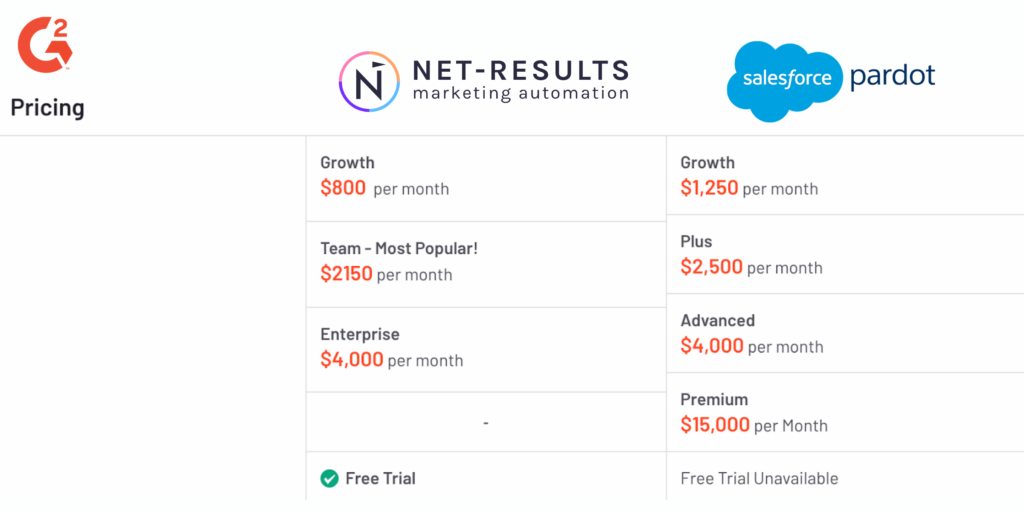The height and width of the screenshot is (512, 1024).
Task: Select the Team - Most Popular! plan
Action: click(x=486, y=264)
